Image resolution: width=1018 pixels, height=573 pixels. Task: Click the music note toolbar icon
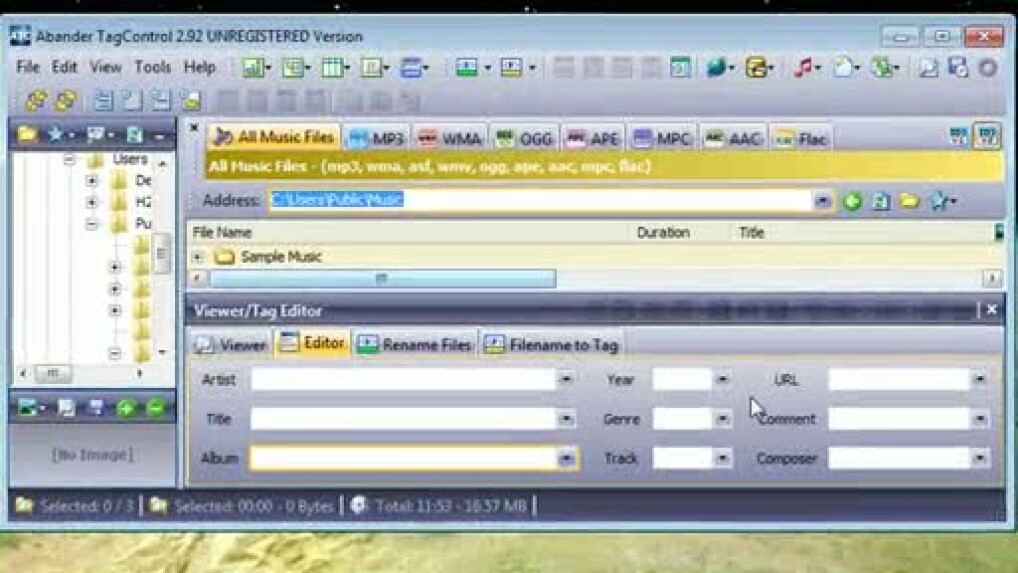[x=803, y=68]
